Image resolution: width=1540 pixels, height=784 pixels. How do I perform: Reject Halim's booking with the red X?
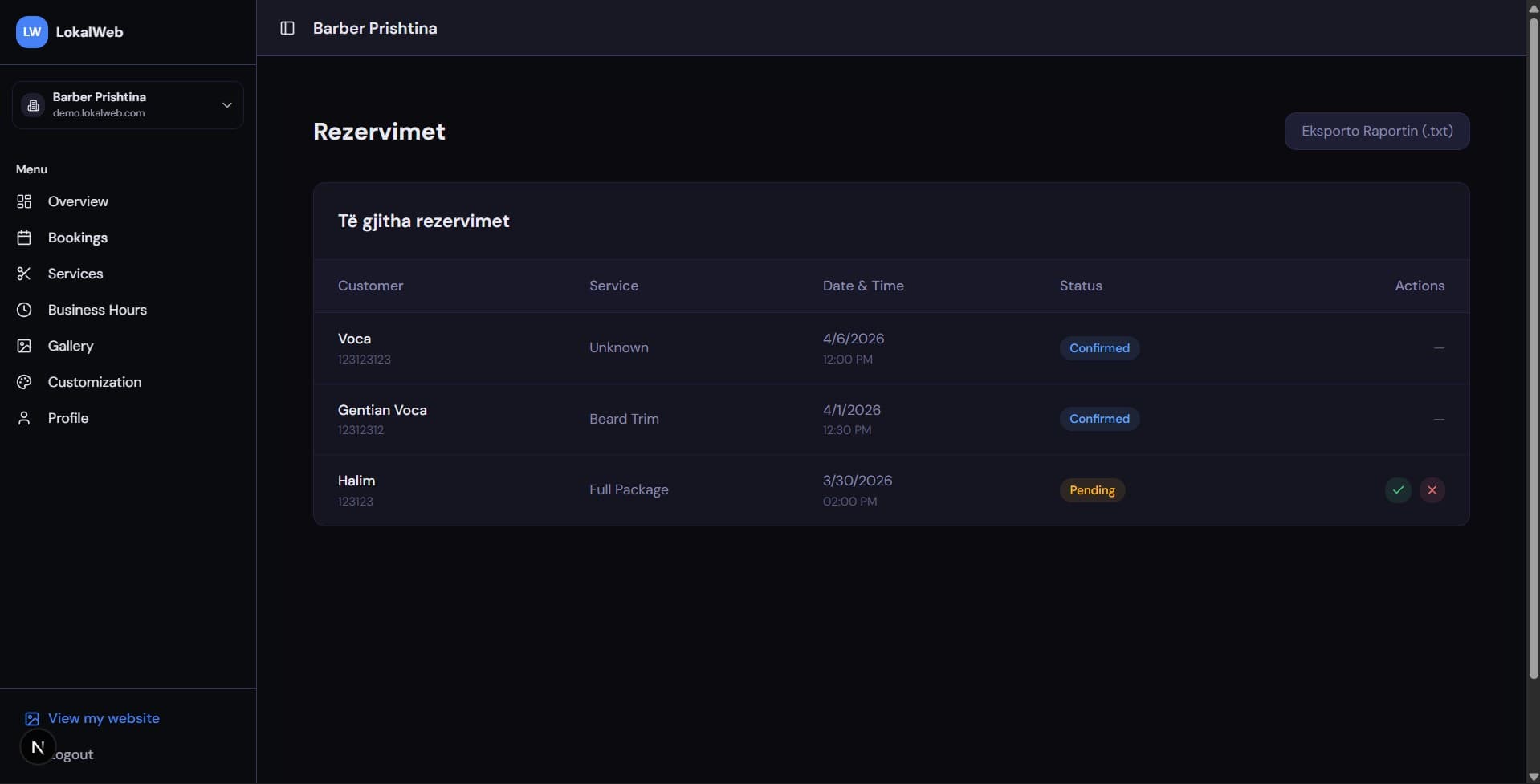(1432, 490)
